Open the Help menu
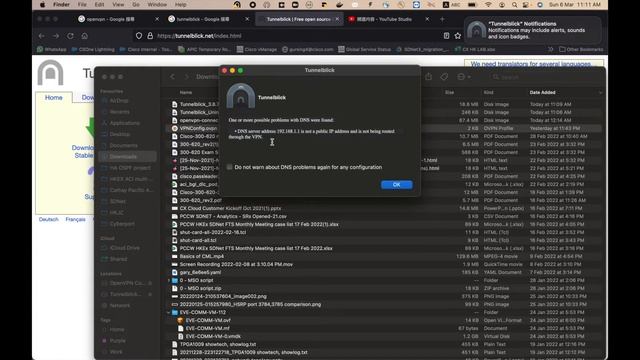The height and width of the screenshot is (360, 640). (x=180, y=4)
